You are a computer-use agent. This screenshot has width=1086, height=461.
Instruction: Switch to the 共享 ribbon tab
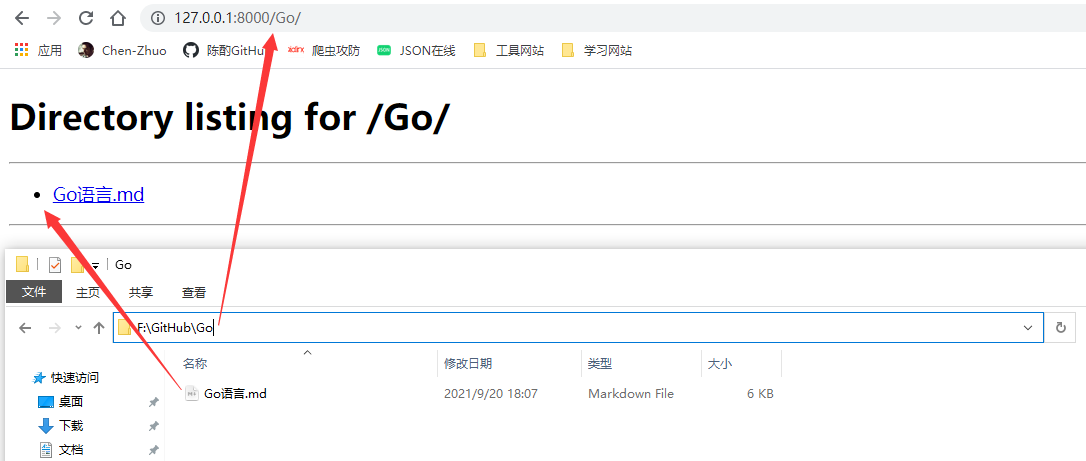(x=141, y=293)
